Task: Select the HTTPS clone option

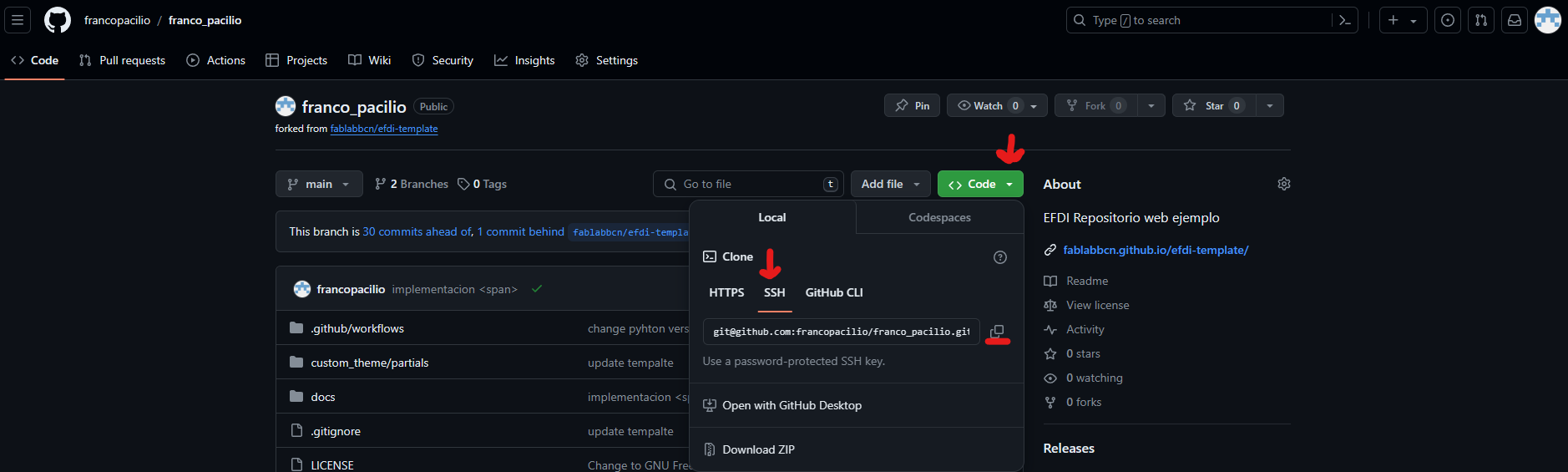Action: click(726, 292)
